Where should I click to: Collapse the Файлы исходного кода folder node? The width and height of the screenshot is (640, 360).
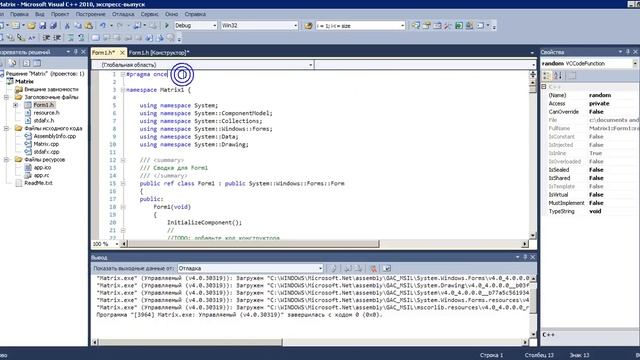6,128
